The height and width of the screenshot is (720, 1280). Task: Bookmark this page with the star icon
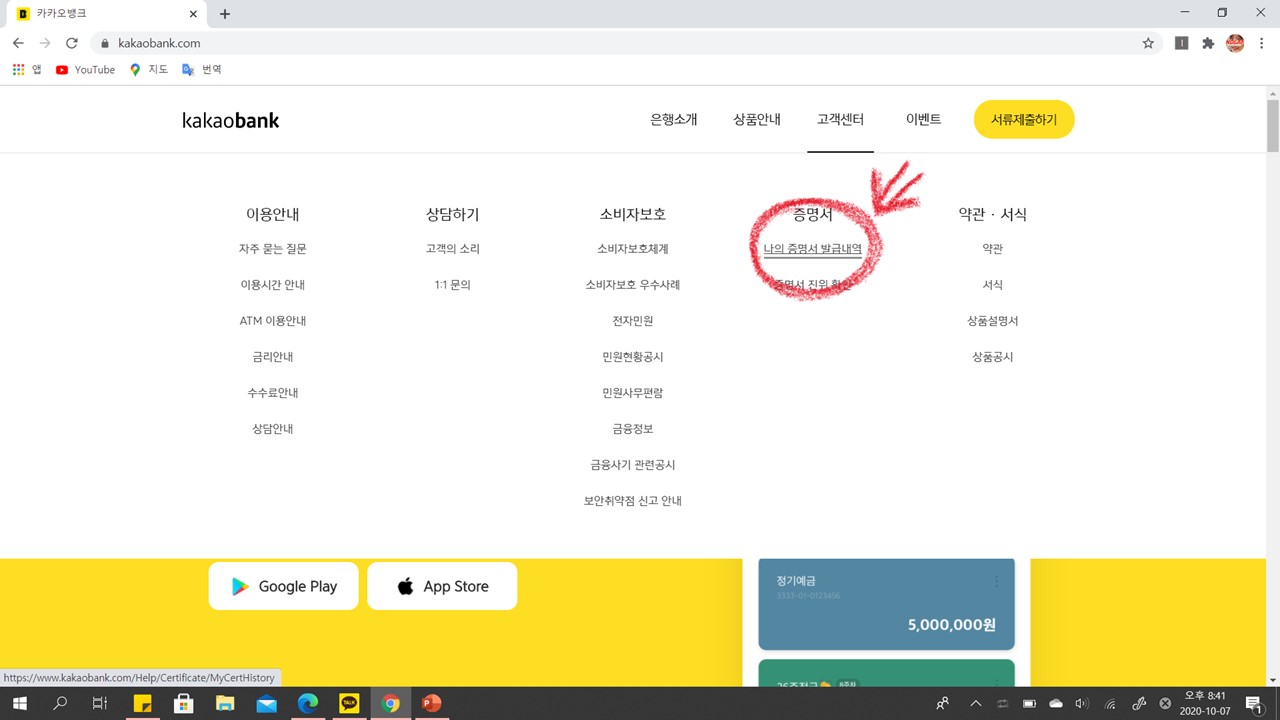(1148, 43)
